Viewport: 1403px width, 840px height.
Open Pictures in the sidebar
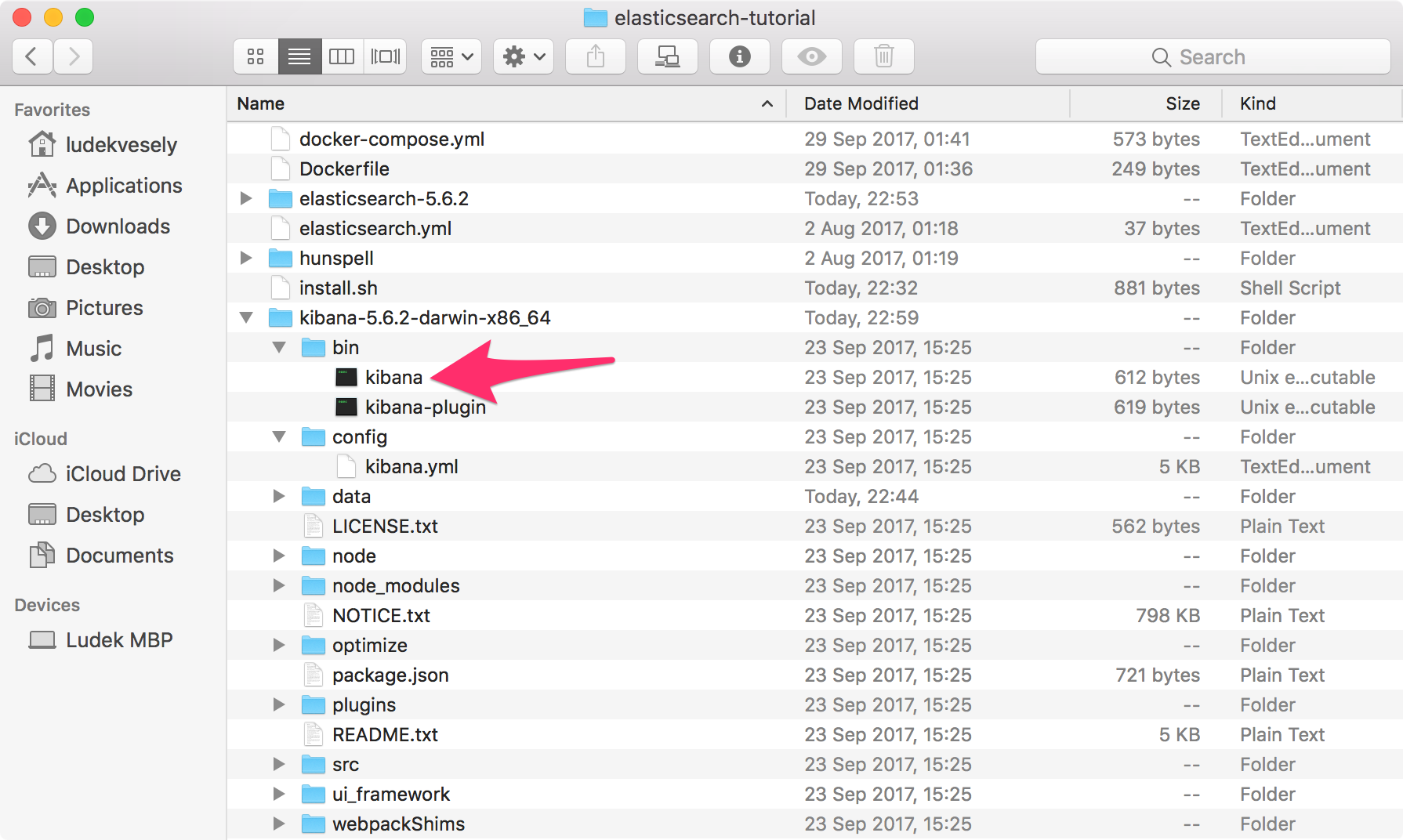(x=85, y=308)
